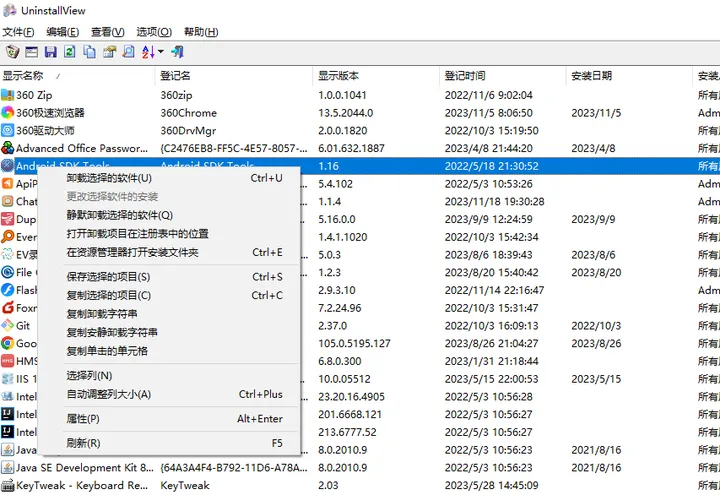
Task: Sort by 显示名称 column header
Action: [77, 76]
